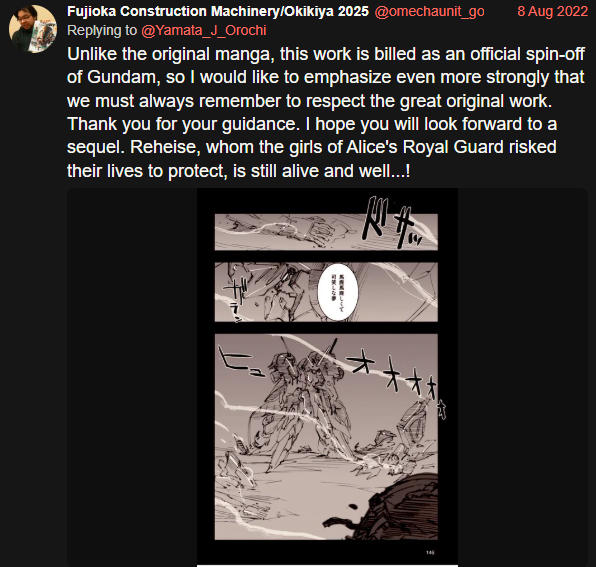
Task: Click the tweet text about Gundam spin-off
Action: pyautogui.click(x=326, y=112)
